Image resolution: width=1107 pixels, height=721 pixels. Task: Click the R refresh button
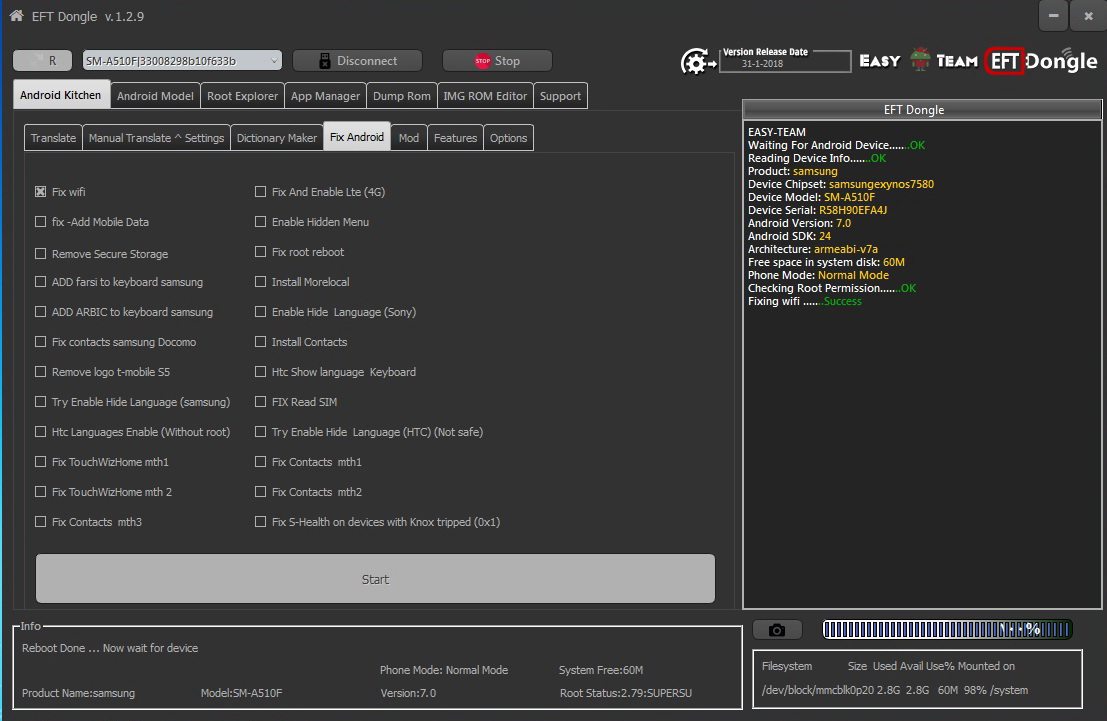coord(42,61)
